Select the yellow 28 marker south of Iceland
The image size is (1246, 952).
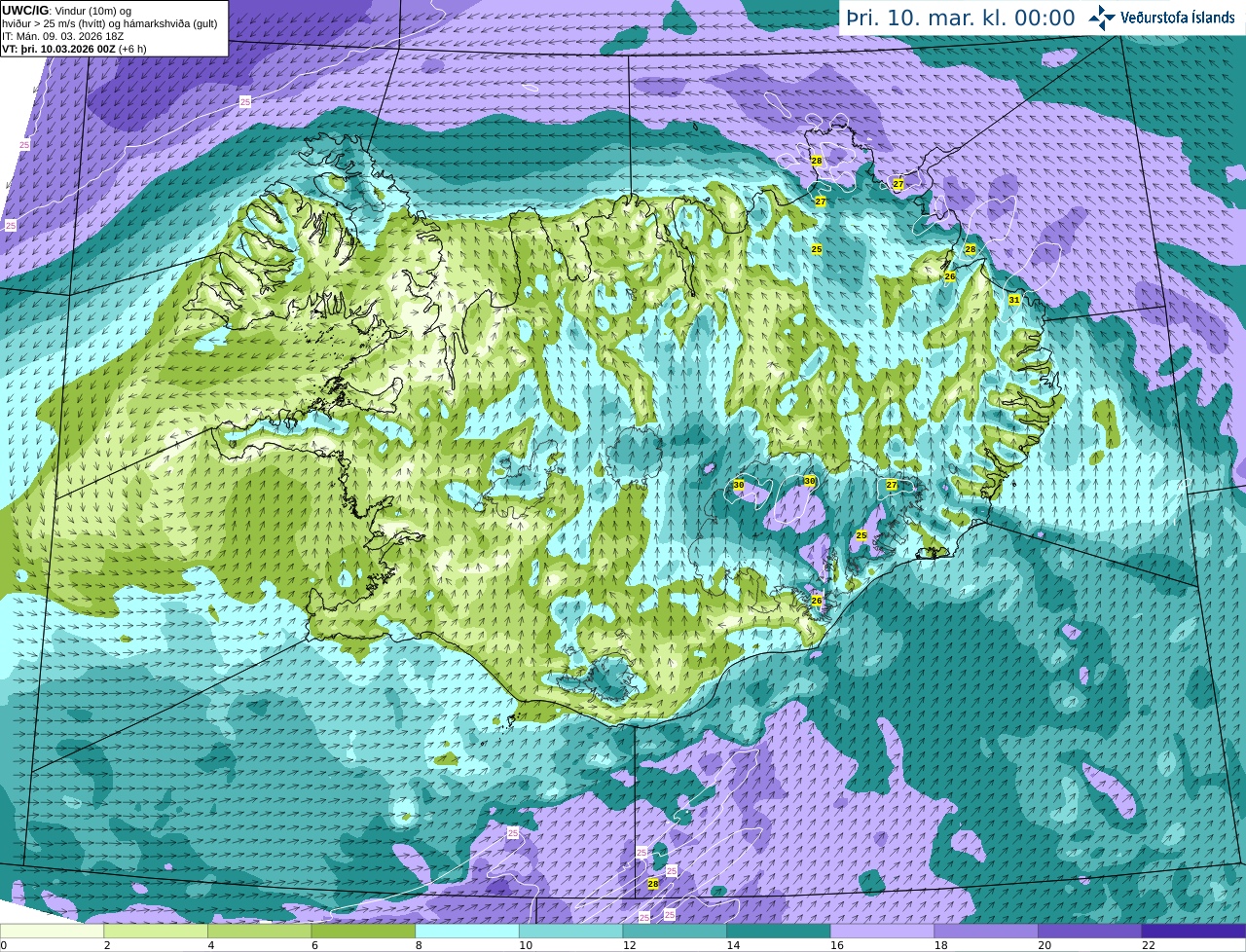(x=653, y=884)
